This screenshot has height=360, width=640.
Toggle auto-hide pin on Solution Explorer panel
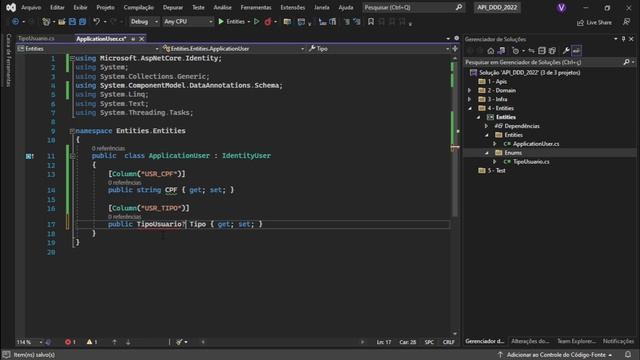pos(623,39)
